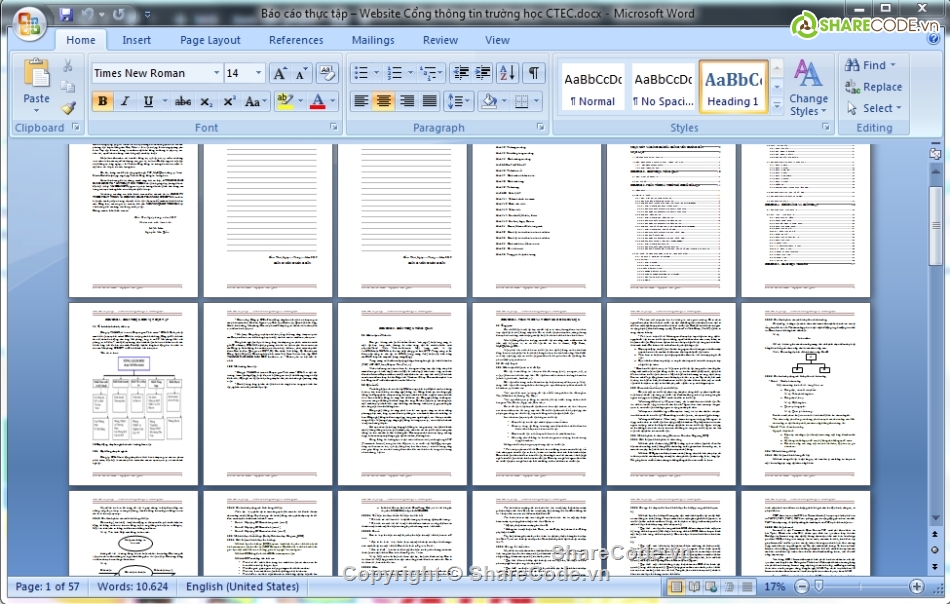
Task: Toggle center alignment
Action: tap(384, 101)
